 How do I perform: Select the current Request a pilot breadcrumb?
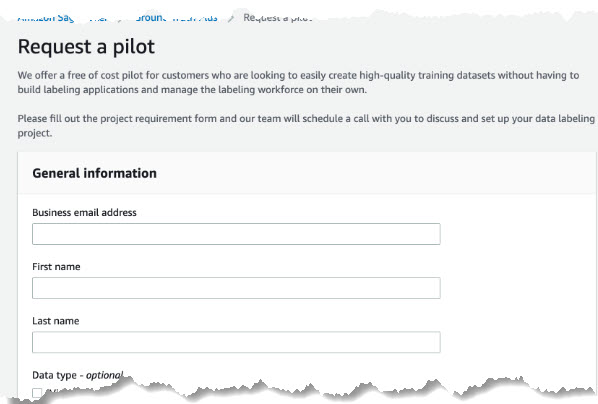(278, 18)
